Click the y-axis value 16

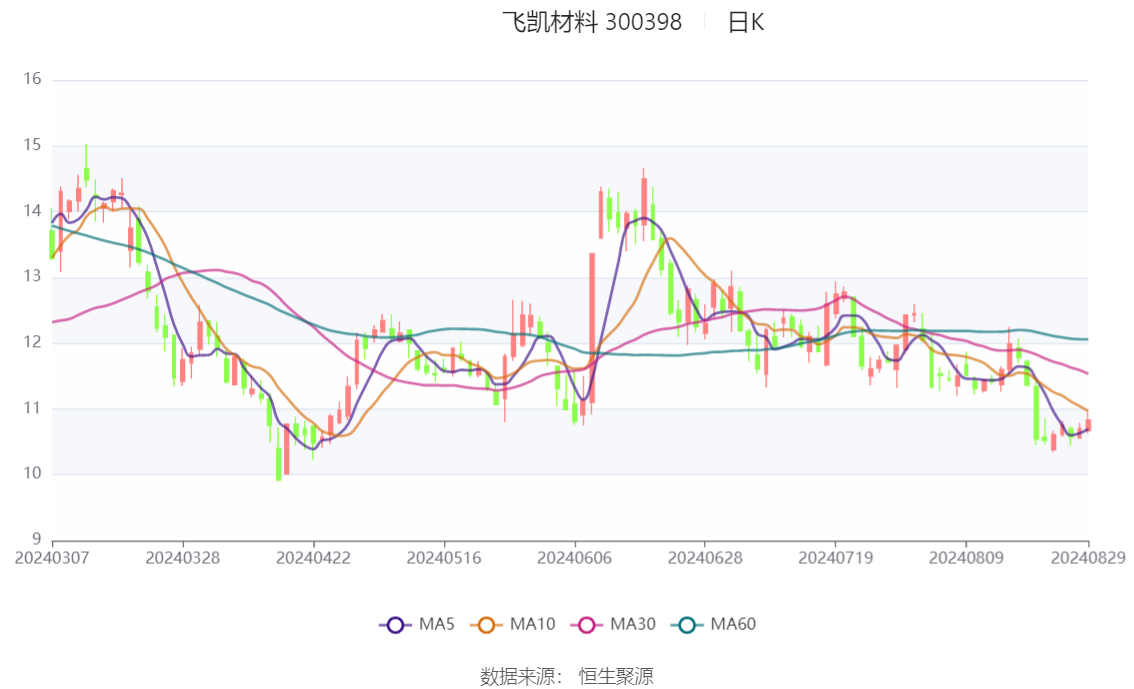pos(33,79)
